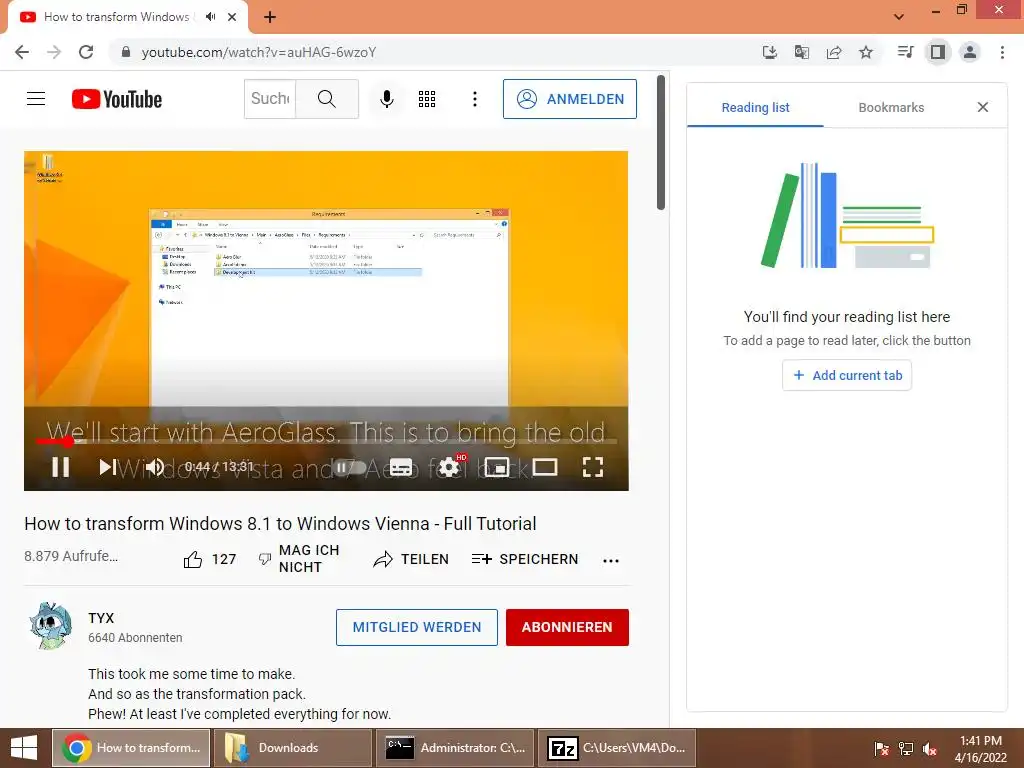
Task: Open the player settings gear
Action: coord(449,467)
